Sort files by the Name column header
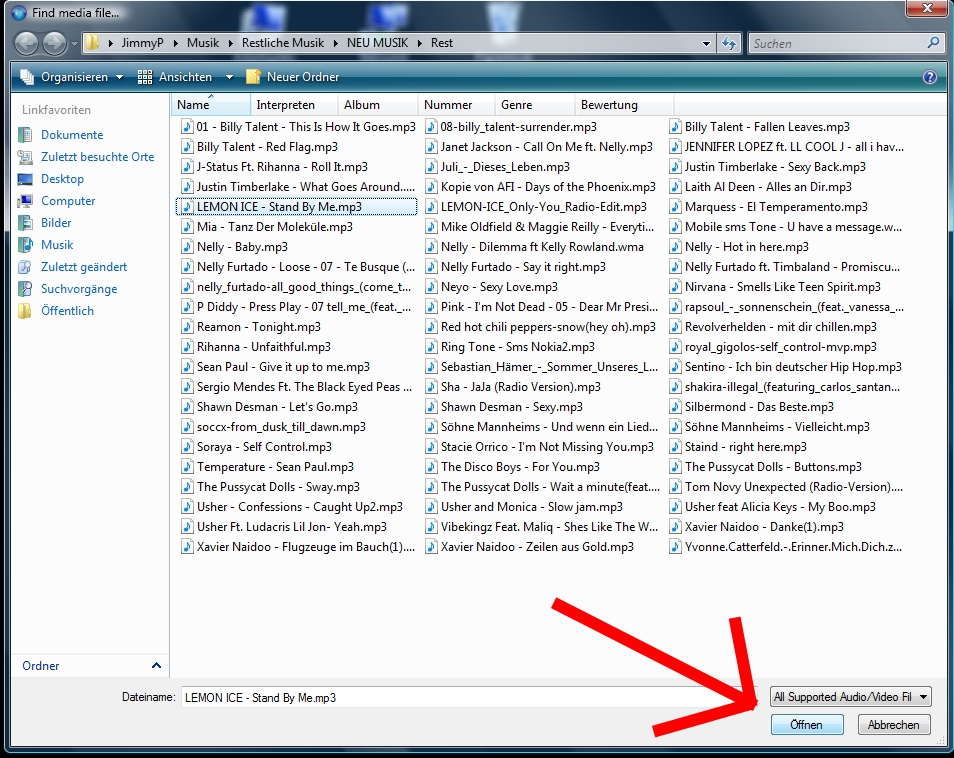 pyautogui.click(x=211, y=105)
